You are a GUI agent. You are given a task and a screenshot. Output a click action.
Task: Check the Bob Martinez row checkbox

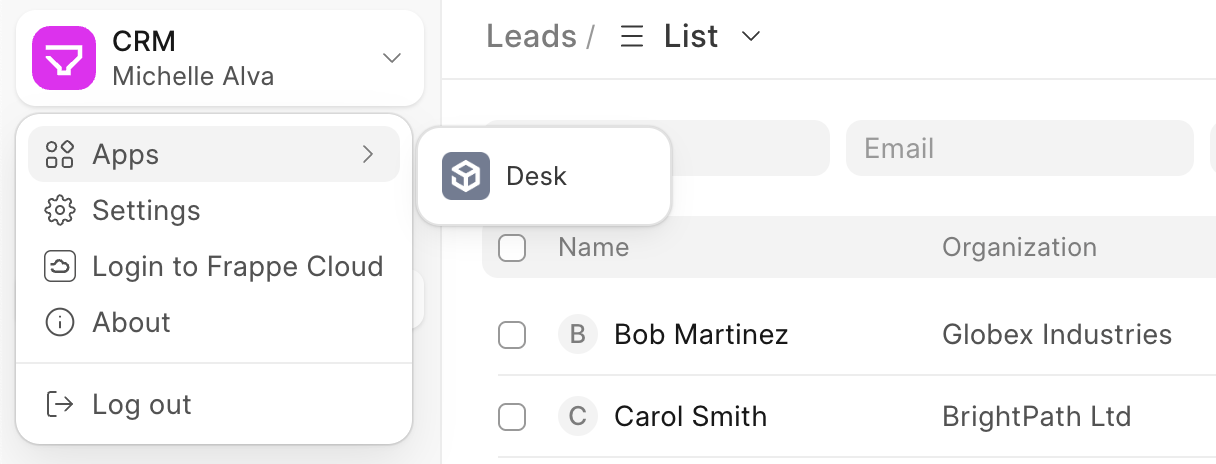[x=512, y=334]
